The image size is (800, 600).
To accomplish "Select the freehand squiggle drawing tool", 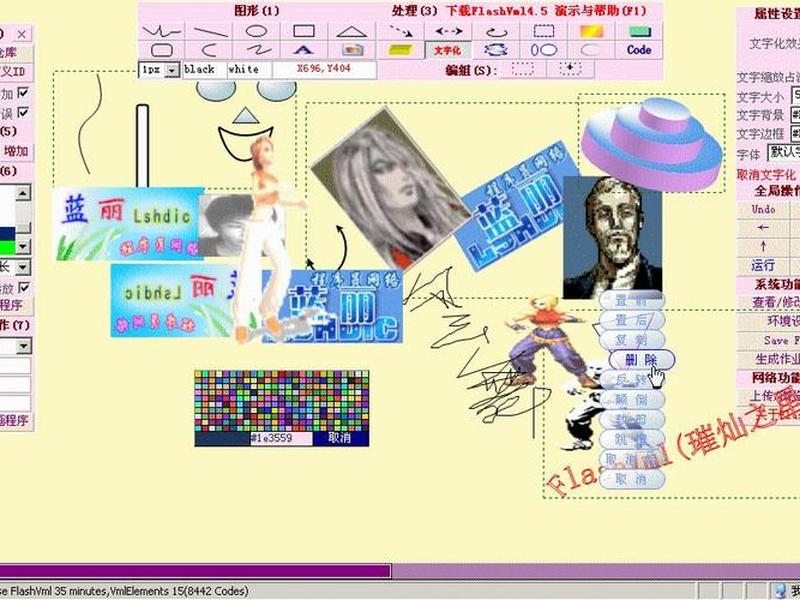I will [162, 31].
